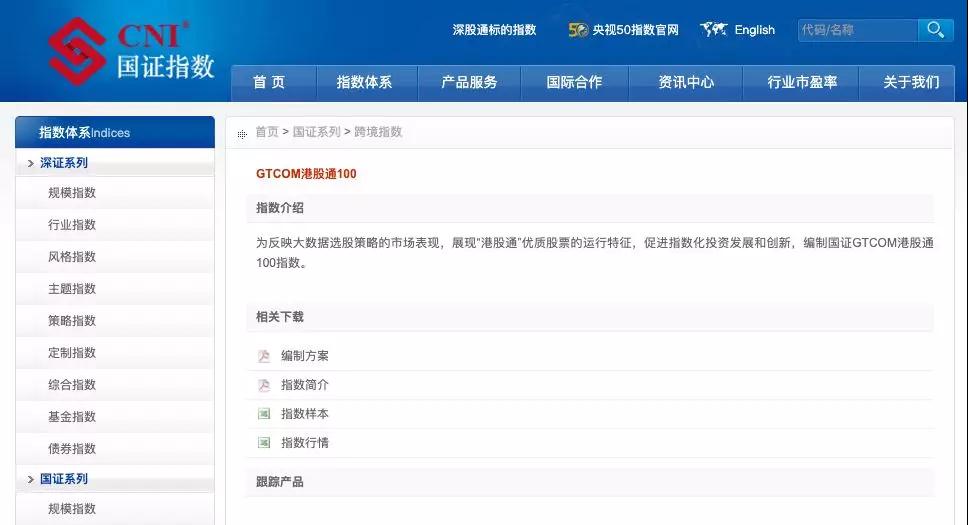Focus the 代码/名称 search field
This screenshot has width=968, height=525.
[x=856, y=30]
